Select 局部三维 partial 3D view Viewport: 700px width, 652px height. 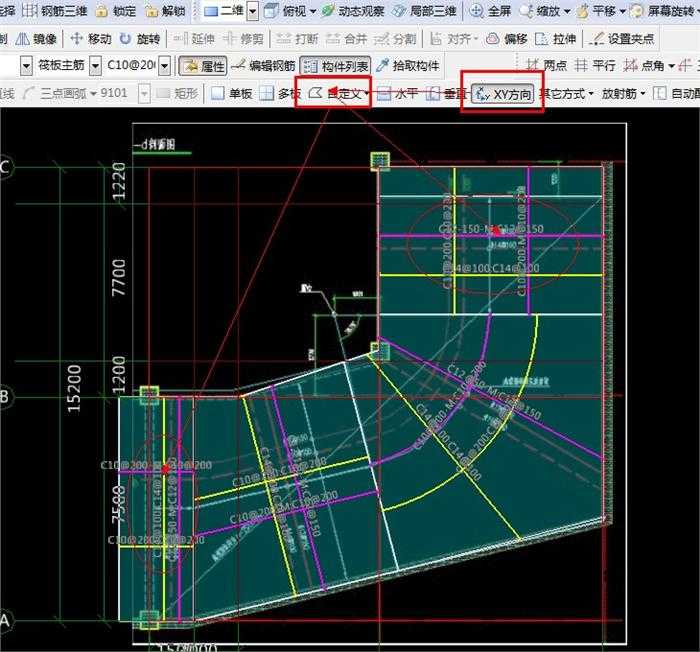[424, 10]
